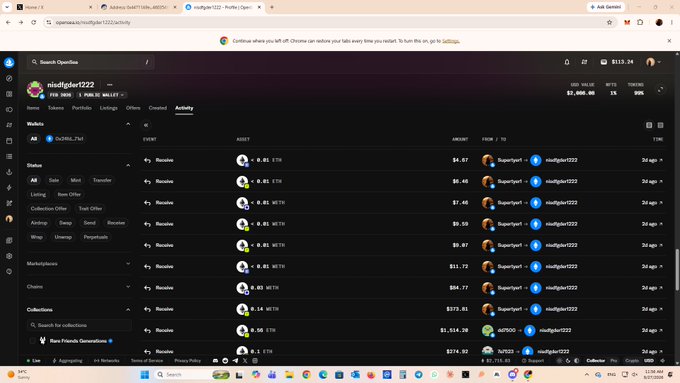Screen dimensions: 680x383
Task: Toggle the Perpetuals status filter
Action: [95, 237]
